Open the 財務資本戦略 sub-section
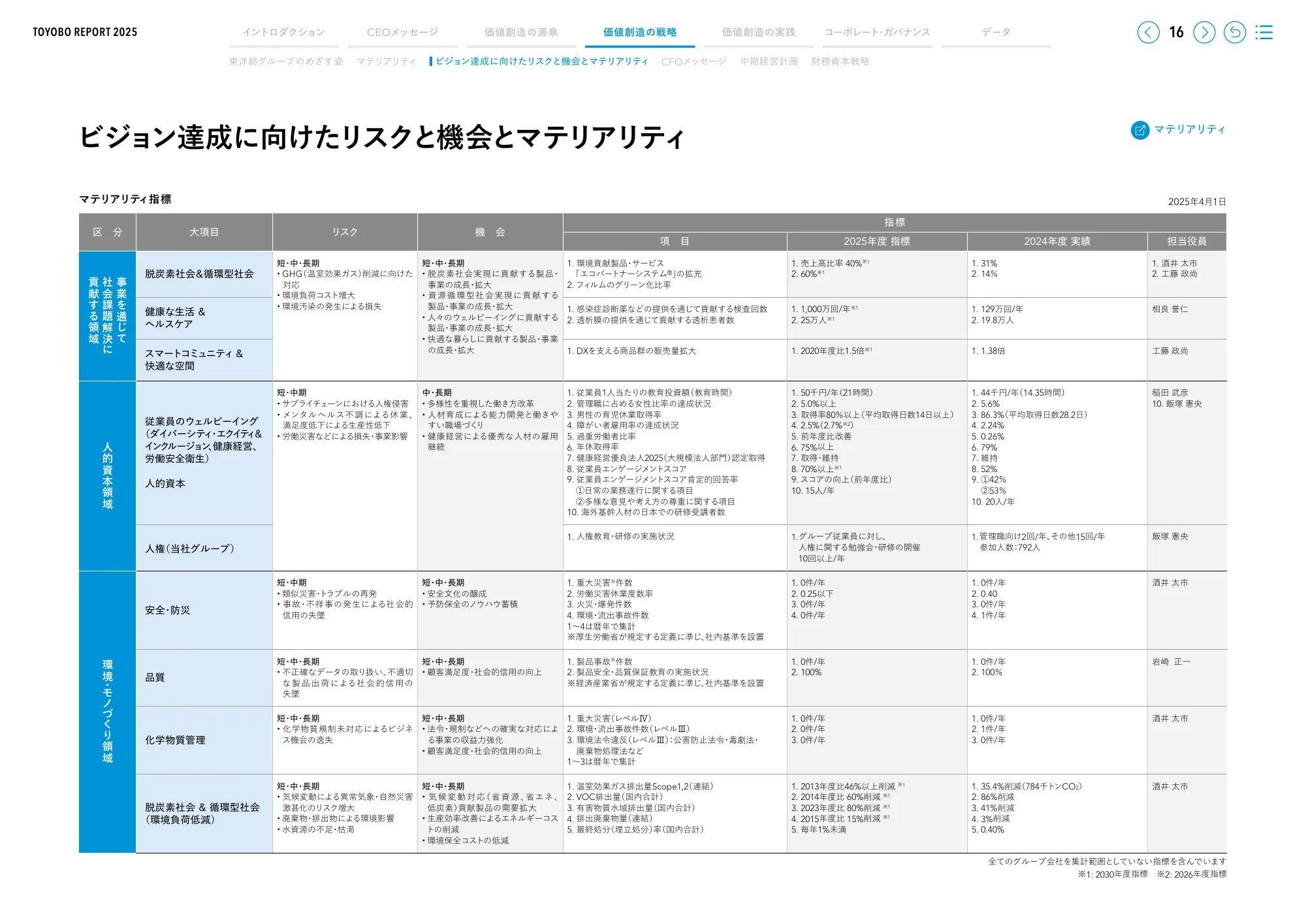The height and width of the screenshot is (924, 1306). click(840, 61)
